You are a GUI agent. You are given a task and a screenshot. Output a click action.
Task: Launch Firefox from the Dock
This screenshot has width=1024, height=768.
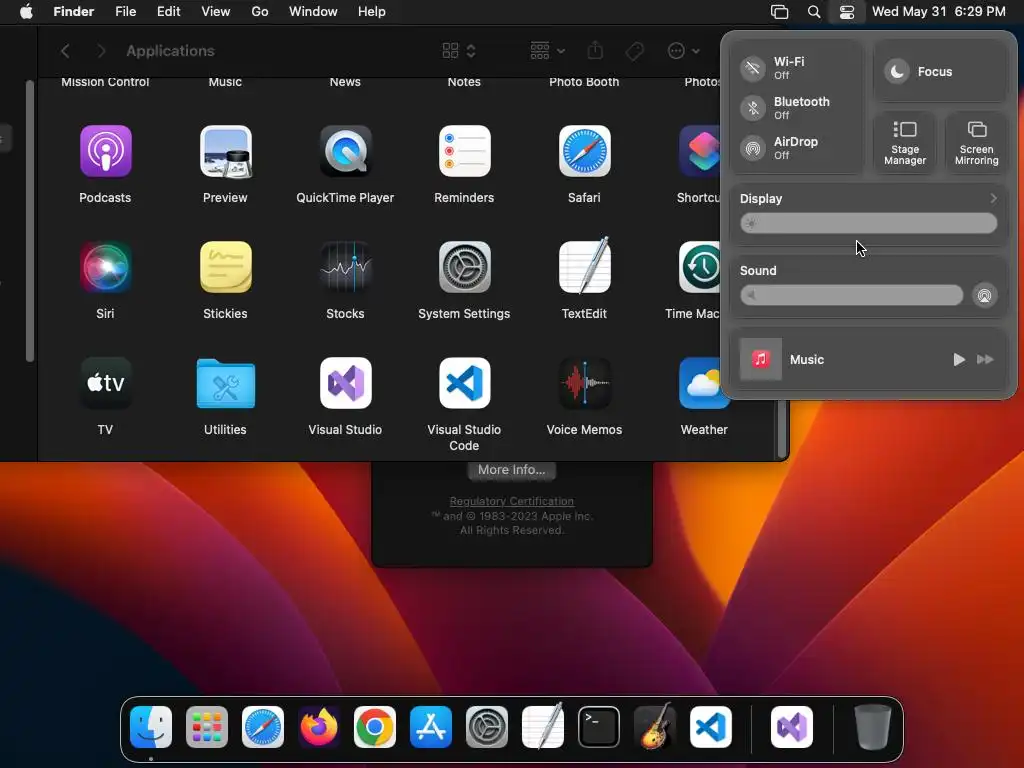coord(319,727)
